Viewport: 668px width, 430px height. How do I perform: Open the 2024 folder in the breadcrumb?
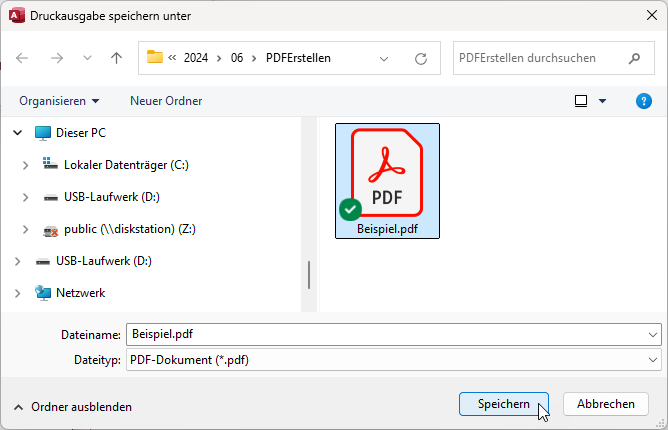(x=196, y=58)
